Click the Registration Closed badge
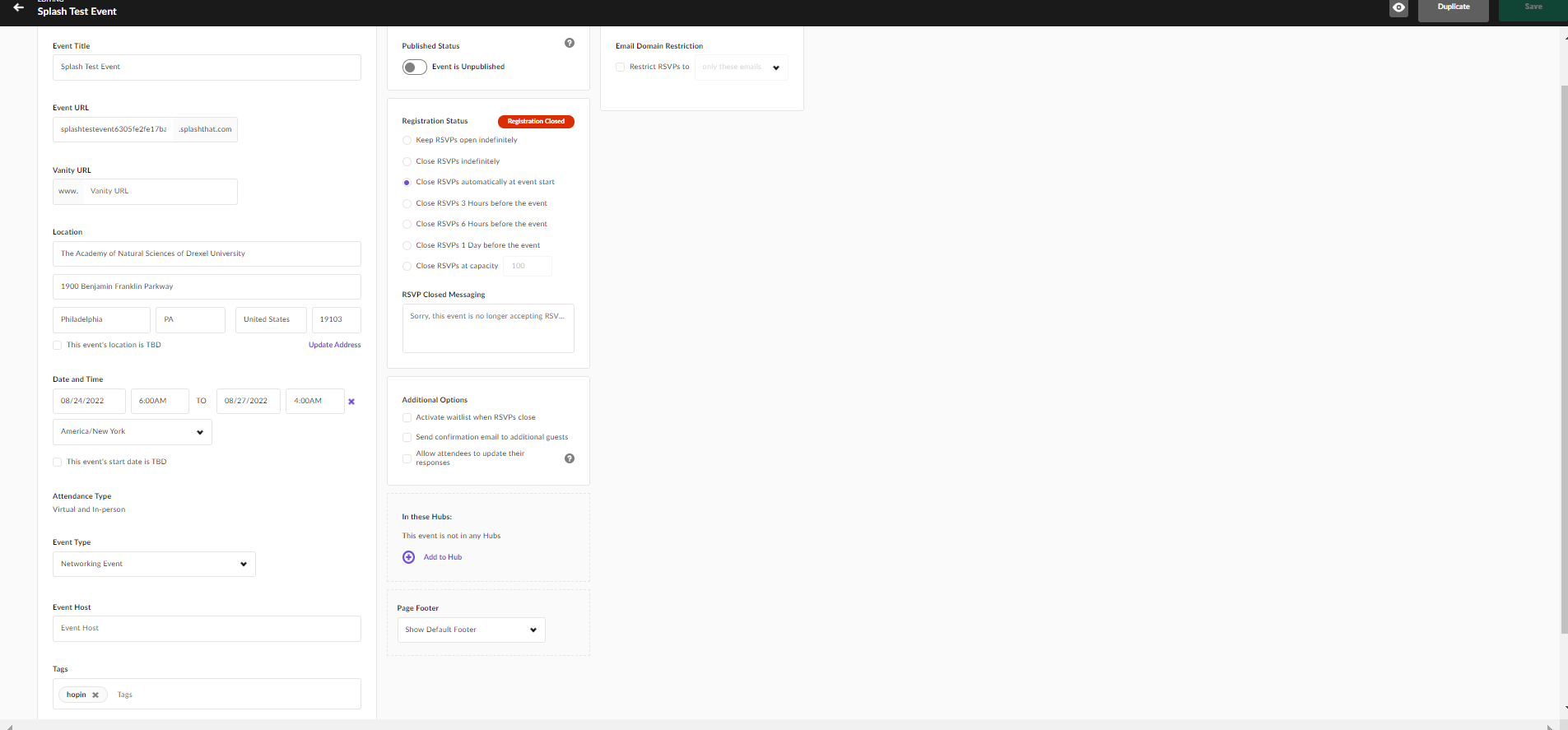 coord(536,122)
